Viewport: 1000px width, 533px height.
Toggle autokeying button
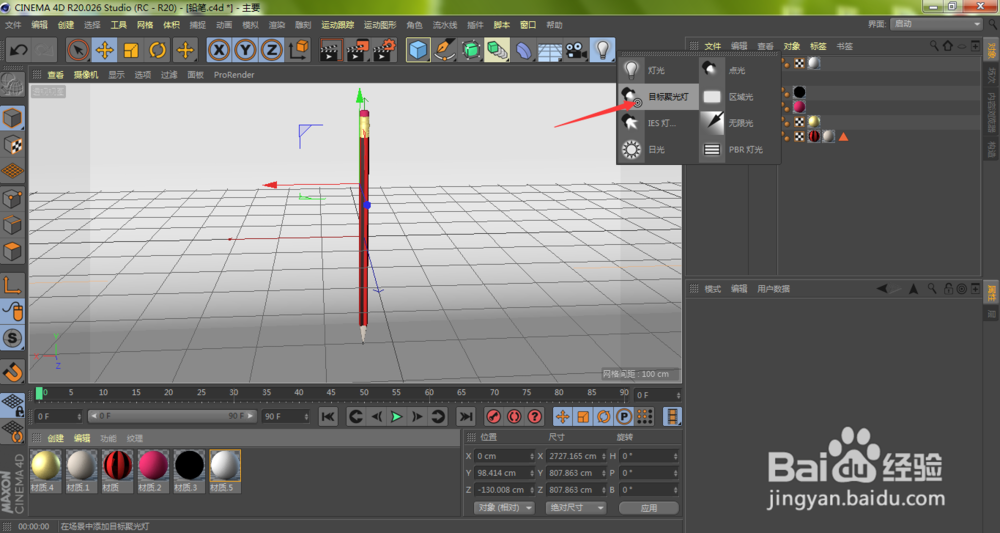pyautogui.click(x=514, y=416)
